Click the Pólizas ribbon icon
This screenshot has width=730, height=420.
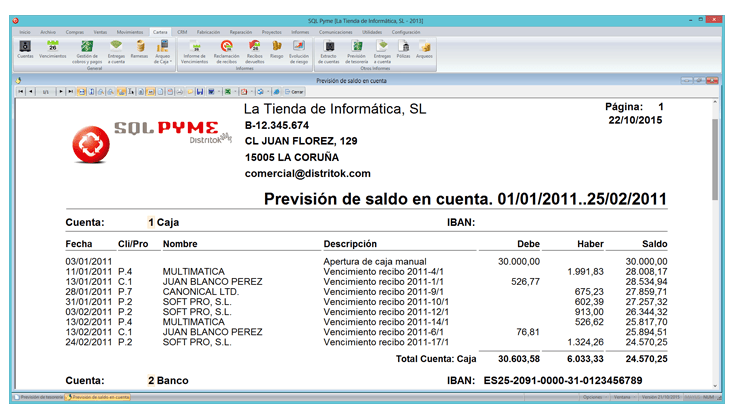tap(403, 49)
